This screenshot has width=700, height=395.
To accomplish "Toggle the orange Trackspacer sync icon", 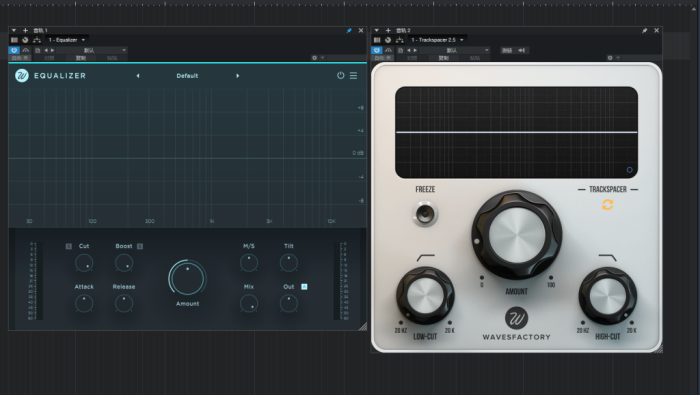I will coord(608,205).
